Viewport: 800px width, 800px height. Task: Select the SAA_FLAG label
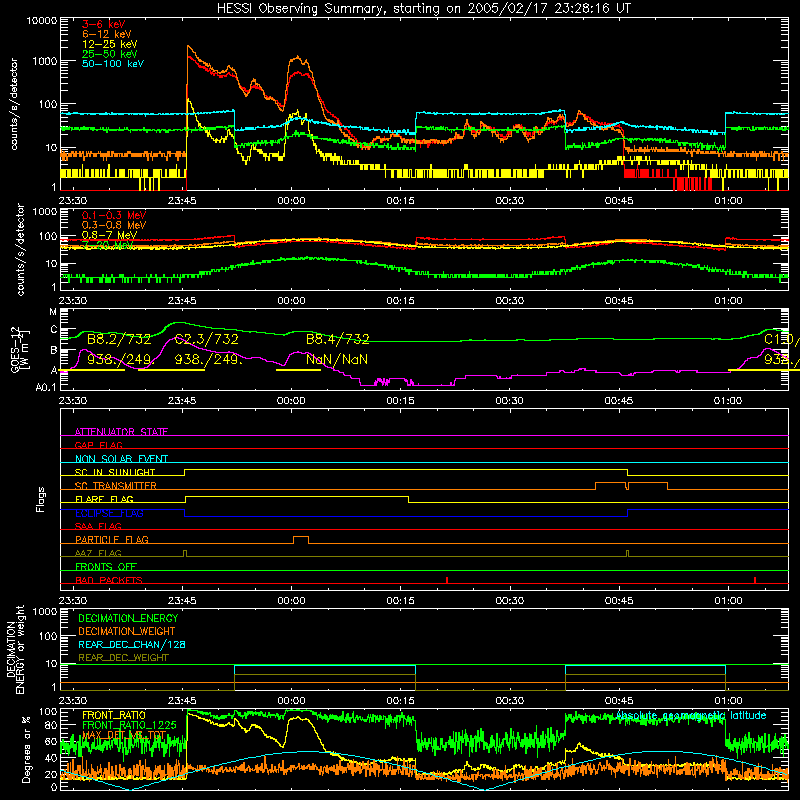tap(98, 526)
